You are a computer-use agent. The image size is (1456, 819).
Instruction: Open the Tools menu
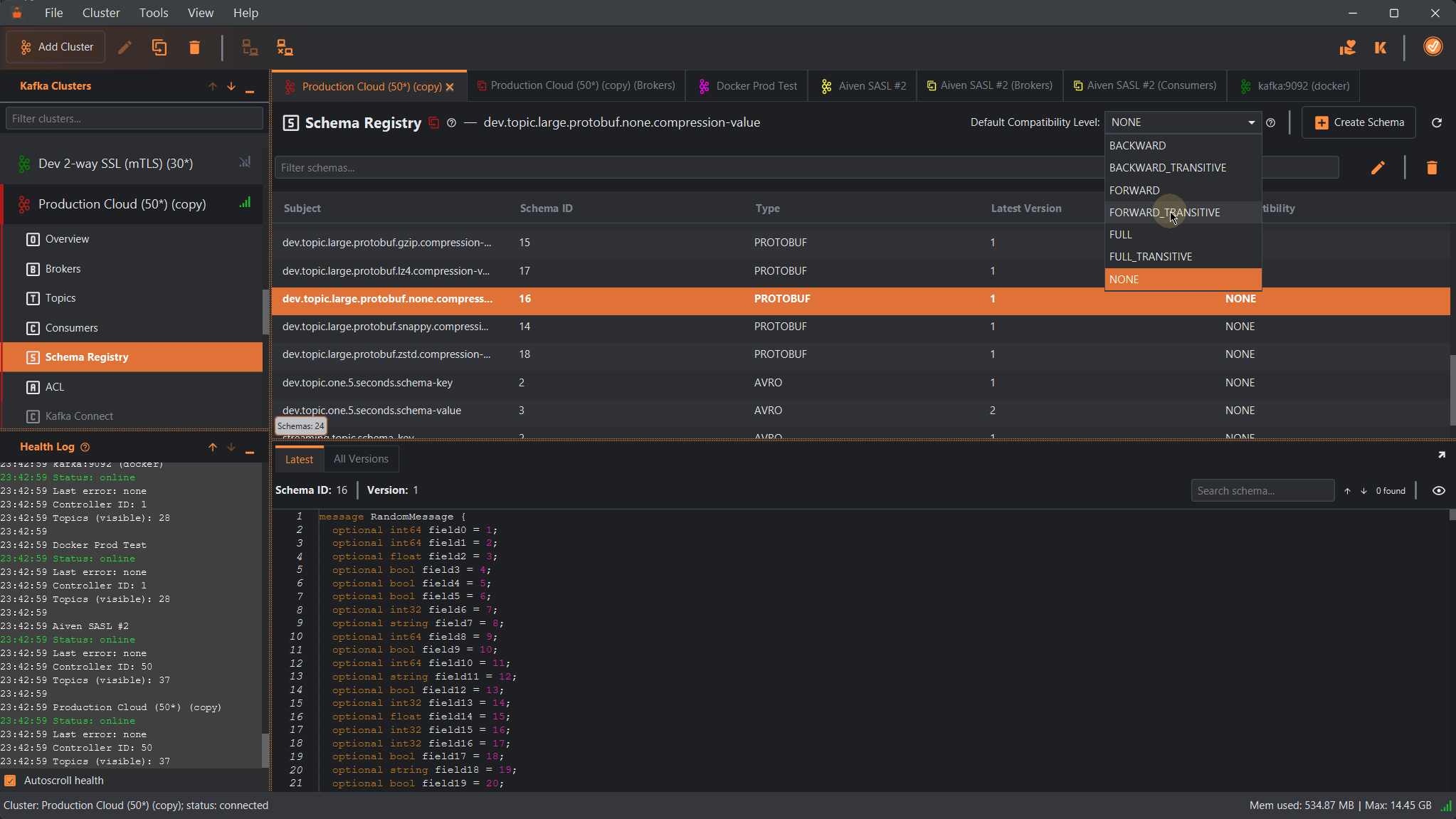(153, 13)
